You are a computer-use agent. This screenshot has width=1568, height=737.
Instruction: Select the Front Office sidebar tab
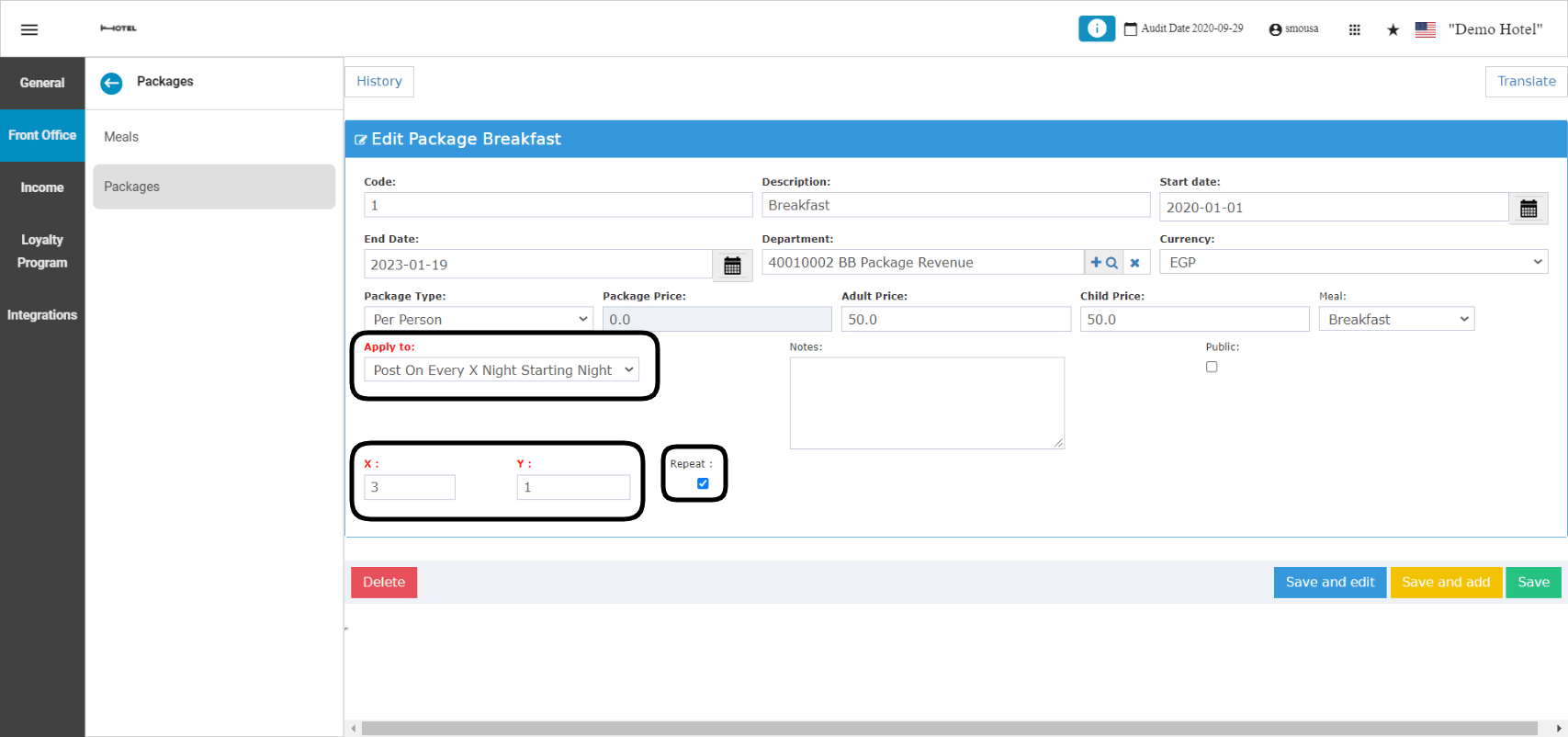click(42, 135)
